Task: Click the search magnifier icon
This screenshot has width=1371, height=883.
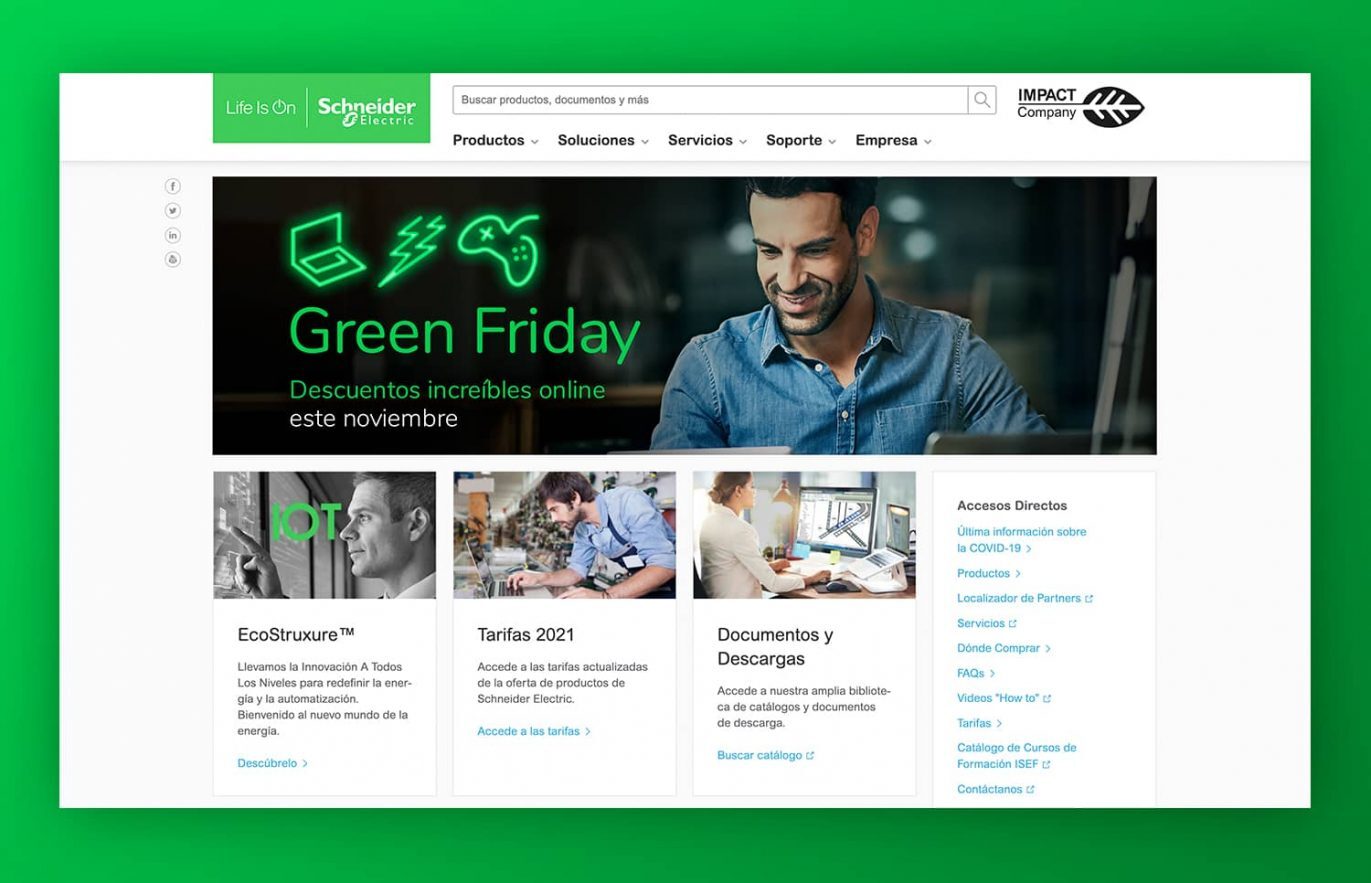Action: point(982,100)
